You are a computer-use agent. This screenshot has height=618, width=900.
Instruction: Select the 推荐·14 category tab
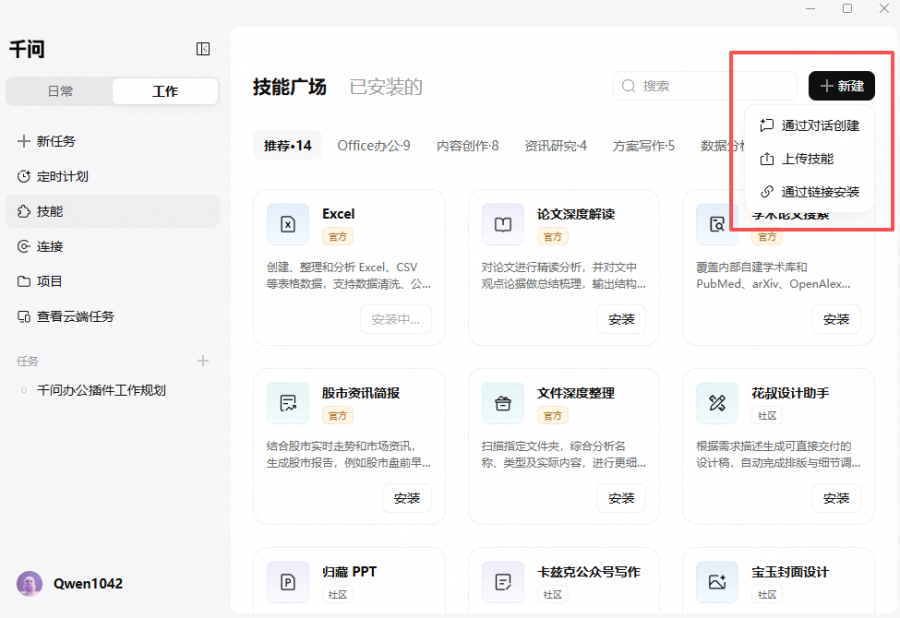pyautogui.click(x=288, y=146)
